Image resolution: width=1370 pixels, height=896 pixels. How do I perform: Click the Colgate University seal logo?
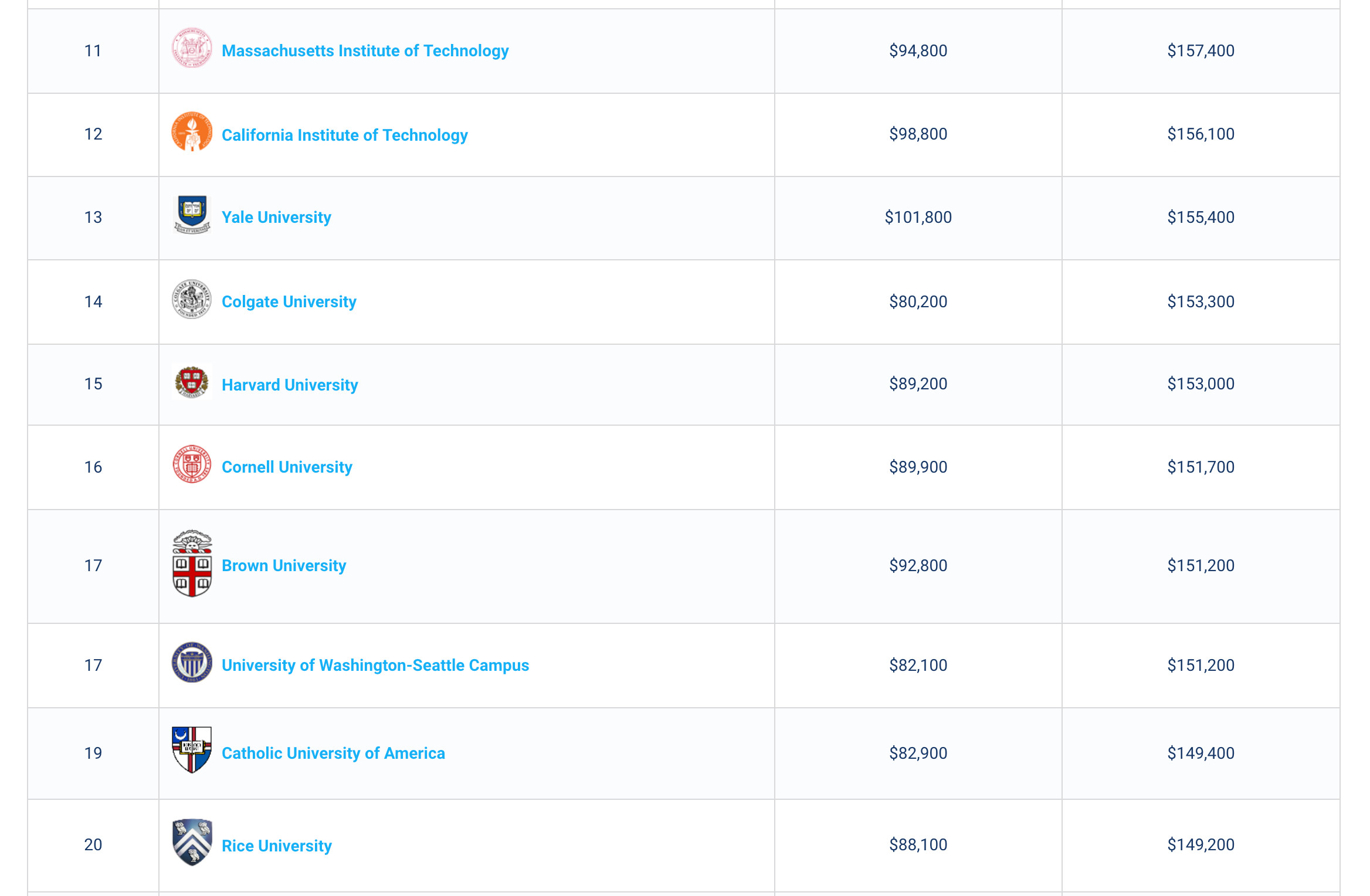pos(192,299)
